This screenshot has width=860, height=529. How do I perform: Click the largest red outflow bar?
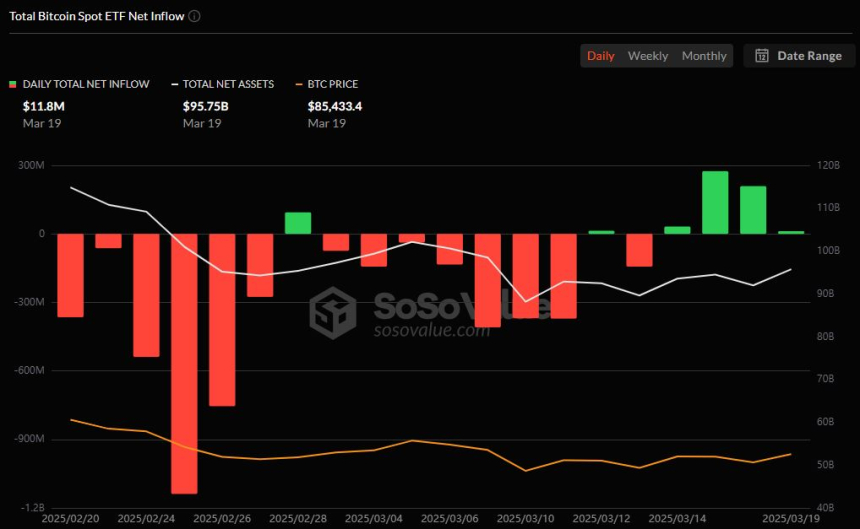click(x=184, y=364)
